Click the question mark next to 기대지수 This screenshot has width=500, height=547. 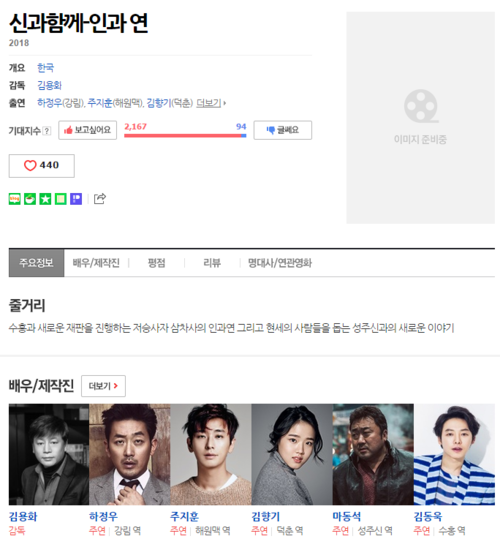[x=47, y=131]
